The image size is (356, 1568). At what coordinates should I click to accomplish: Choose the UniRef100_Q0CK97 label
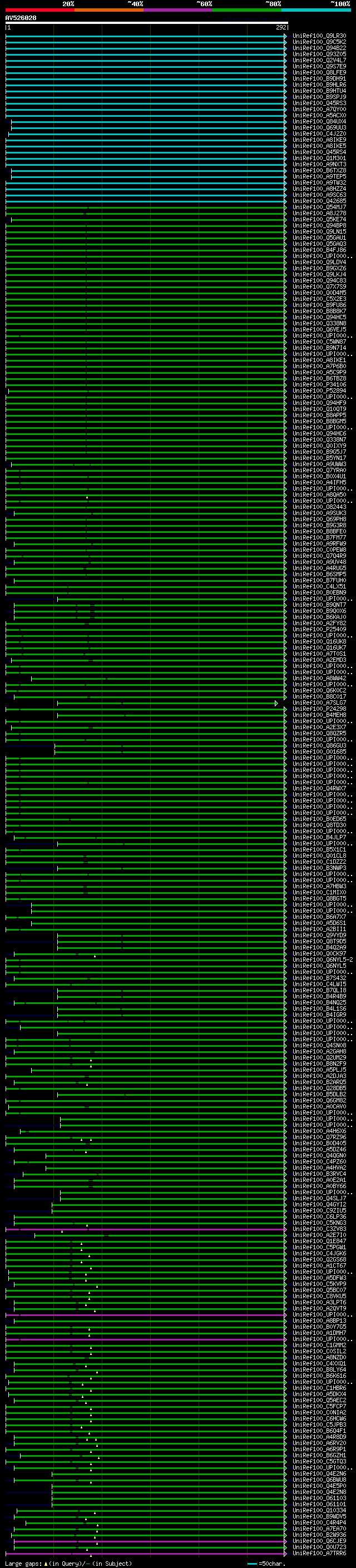coord(319,954)
